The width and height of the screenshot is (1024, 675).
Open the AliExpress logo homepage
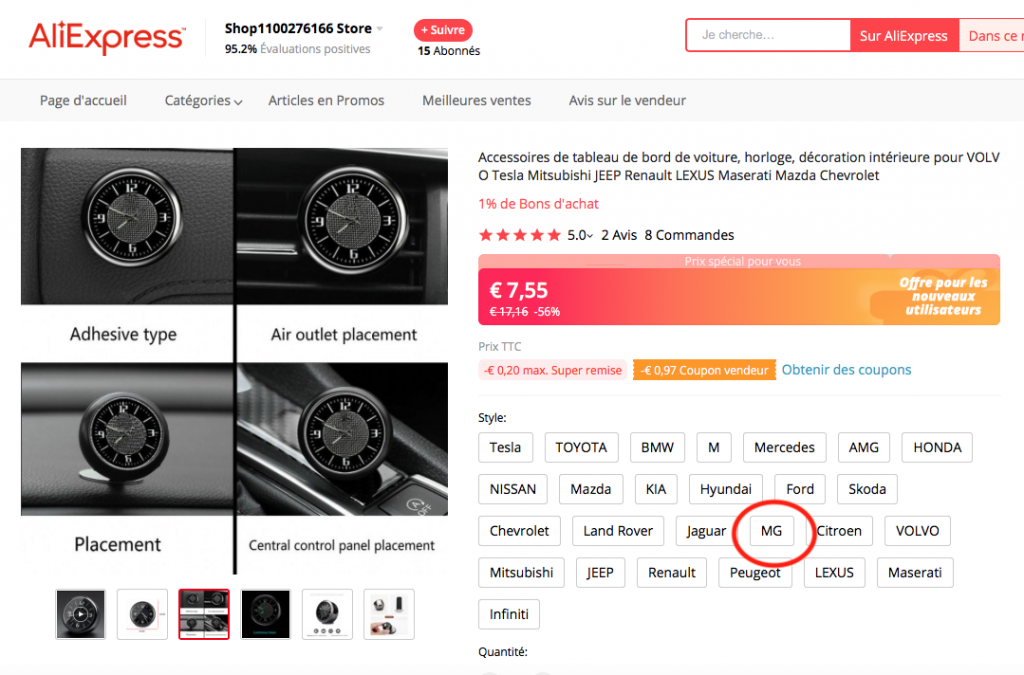pyautogui.click(x=107, y=37)
